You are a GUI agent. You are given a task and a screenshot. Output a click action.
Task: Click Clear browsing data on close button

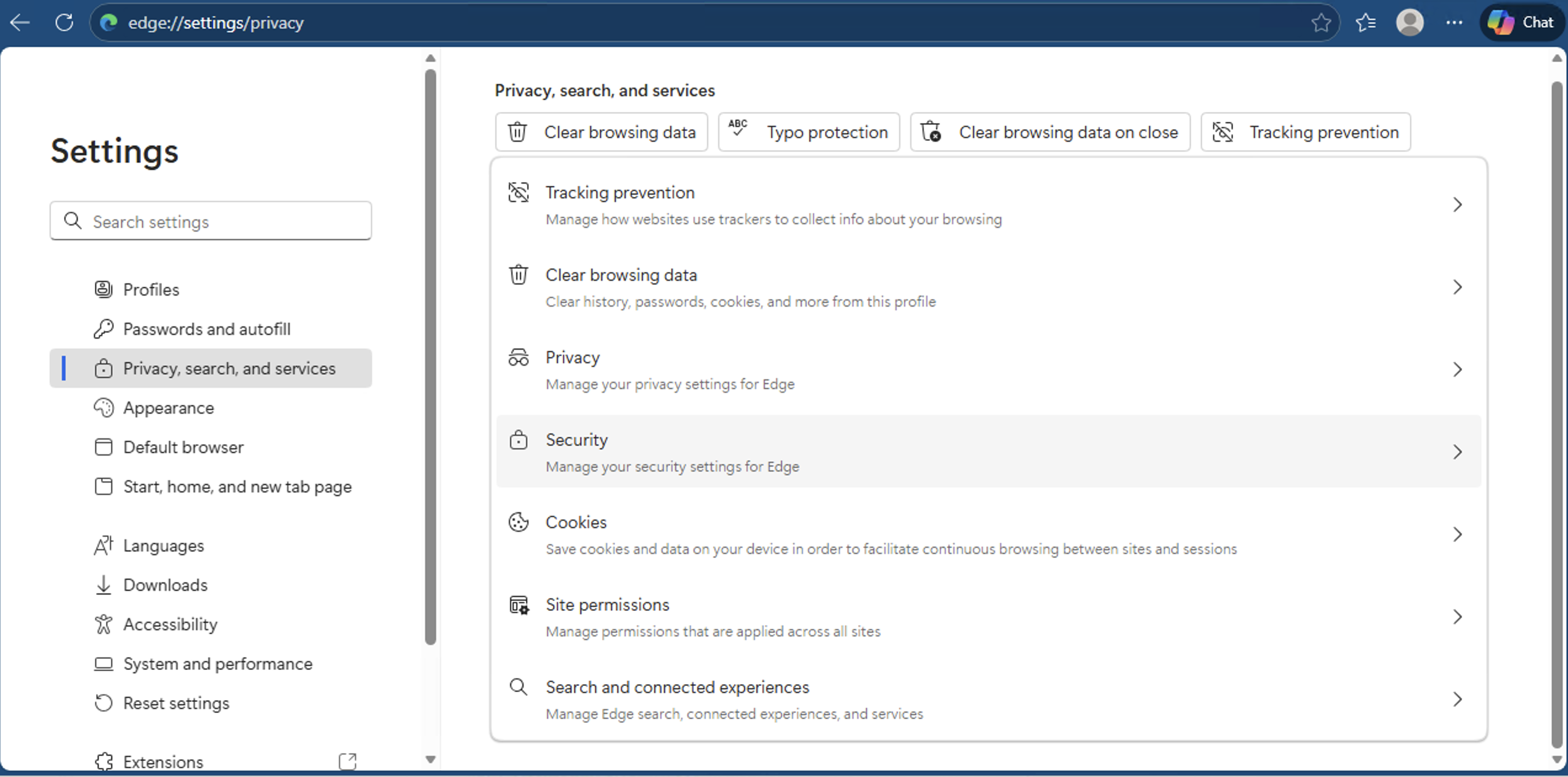point(1050,132)
